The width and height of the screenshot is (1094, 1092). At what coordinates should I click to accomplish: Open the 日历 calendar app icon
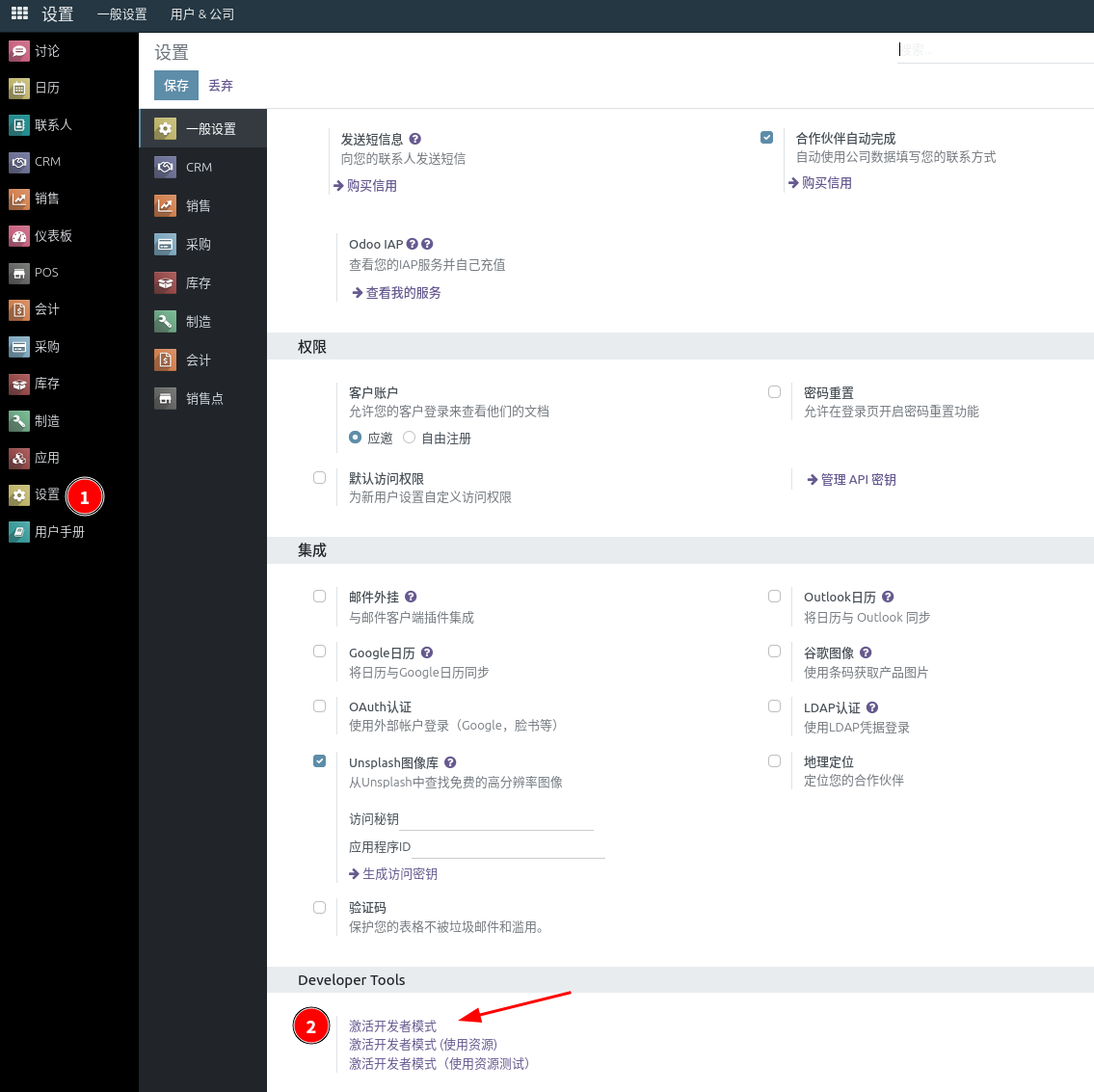tap(19, 88)
